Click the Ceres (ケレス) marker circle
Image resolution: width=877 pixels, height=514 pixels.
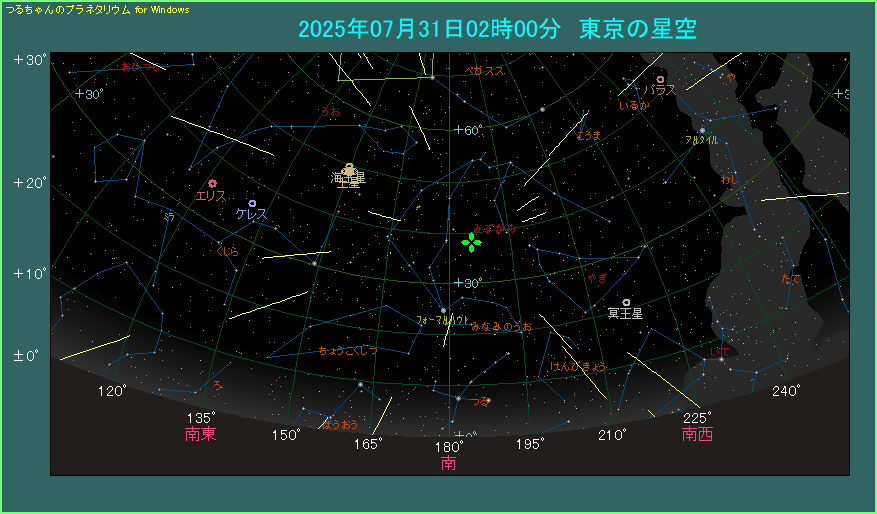252,203
